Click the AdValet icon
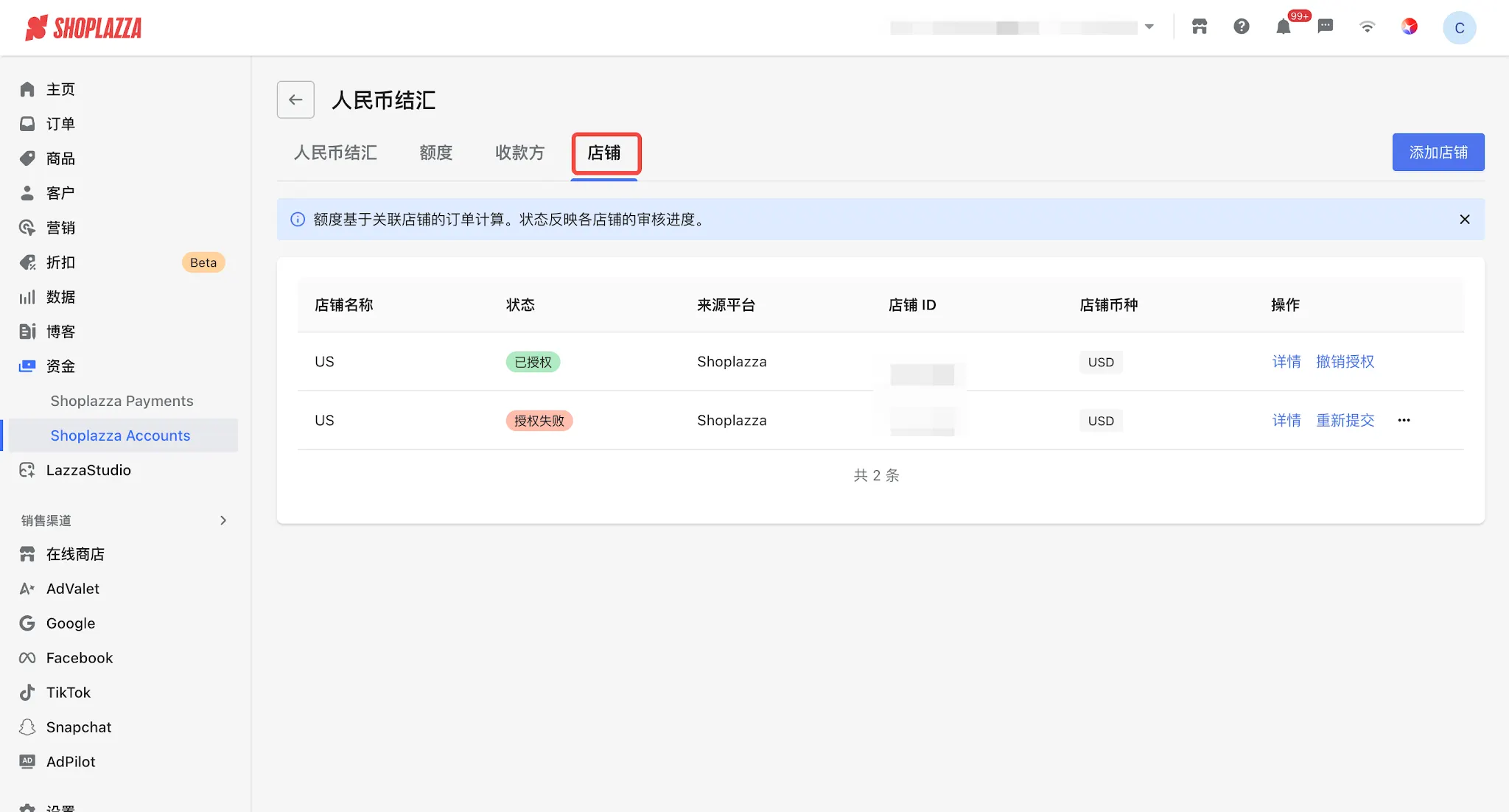Viewport: 1509px width, 812px height. (x=27, y=589)
